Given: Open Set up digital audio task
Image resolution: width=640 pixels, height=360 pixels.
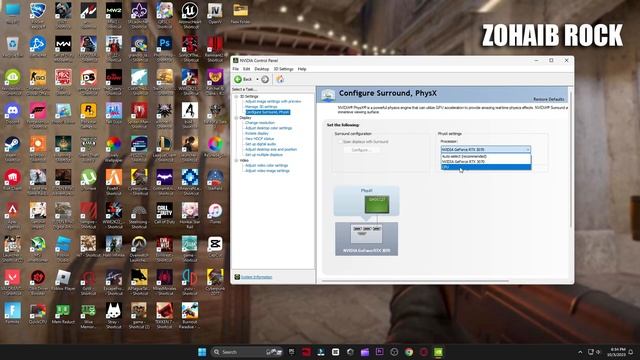Looking at the screenshot, I should click(260, 144).
